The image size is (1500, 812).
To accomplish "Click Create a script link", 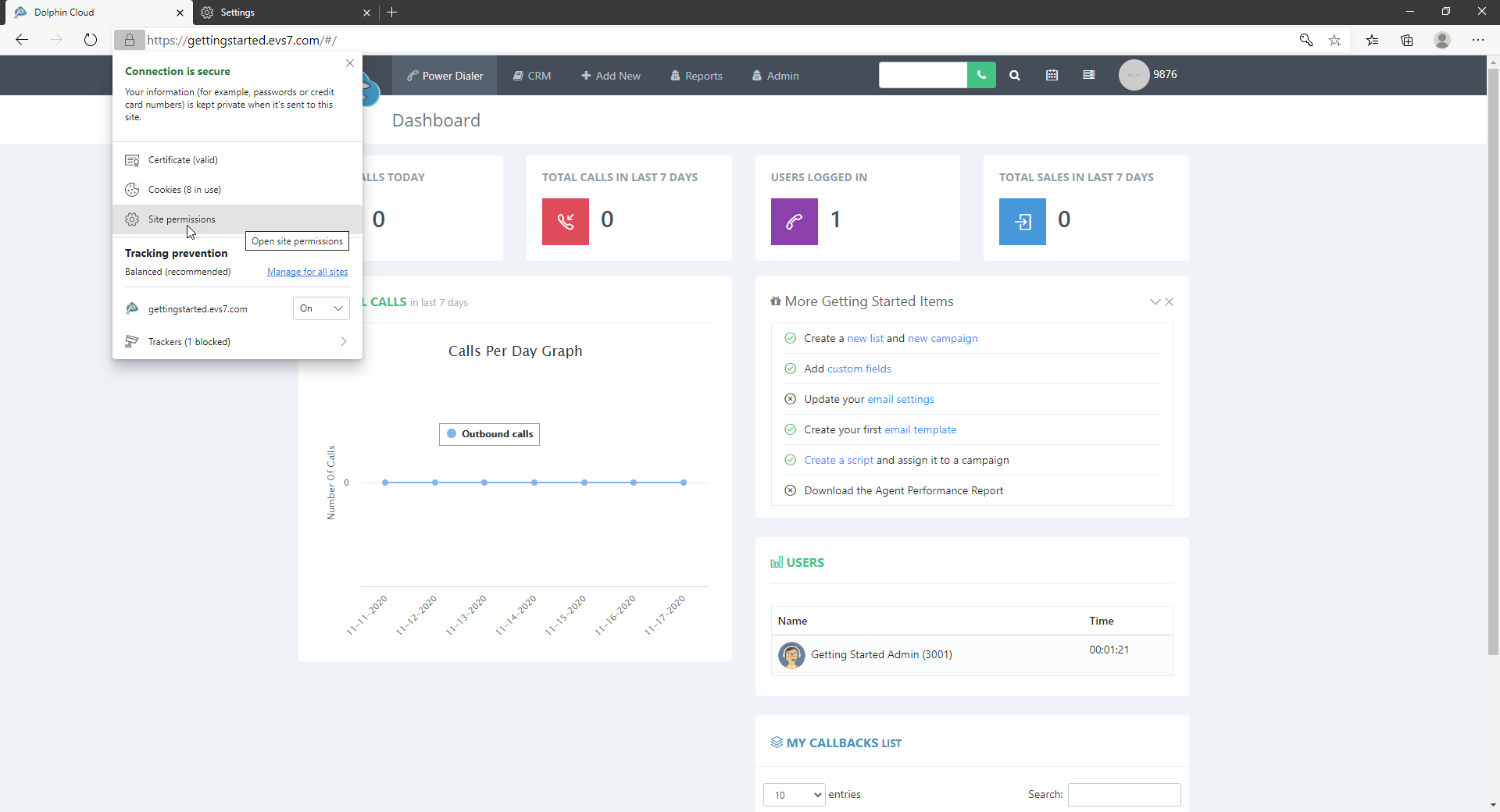I will point(839,461).
